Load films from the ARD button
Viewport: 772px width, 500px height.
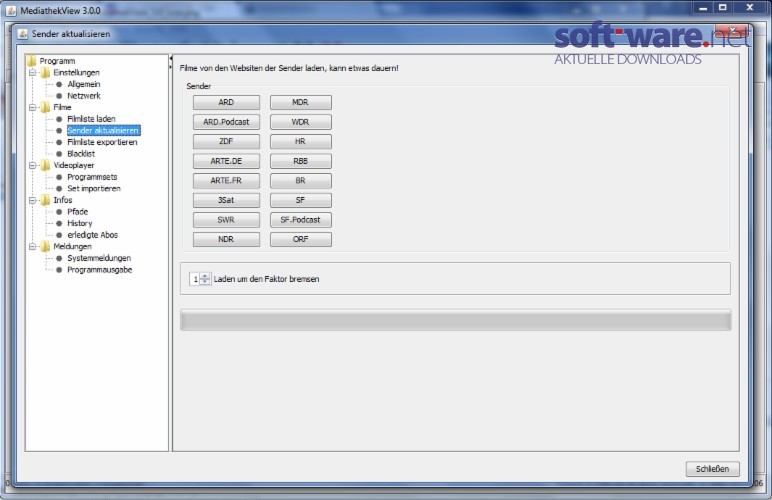point(226,102)
